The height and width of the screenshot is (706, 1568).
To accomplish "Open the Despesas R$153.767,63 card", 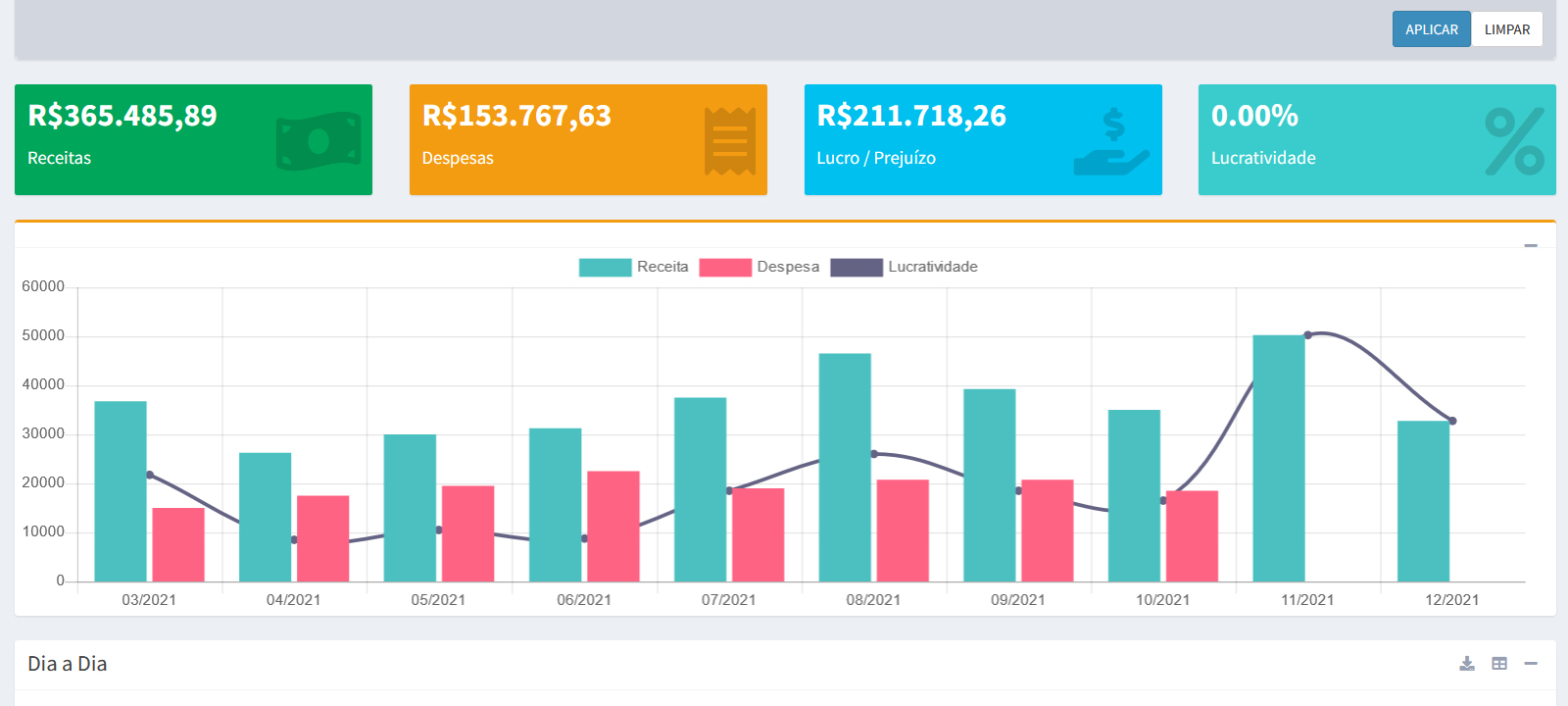I will pos(588,139).
